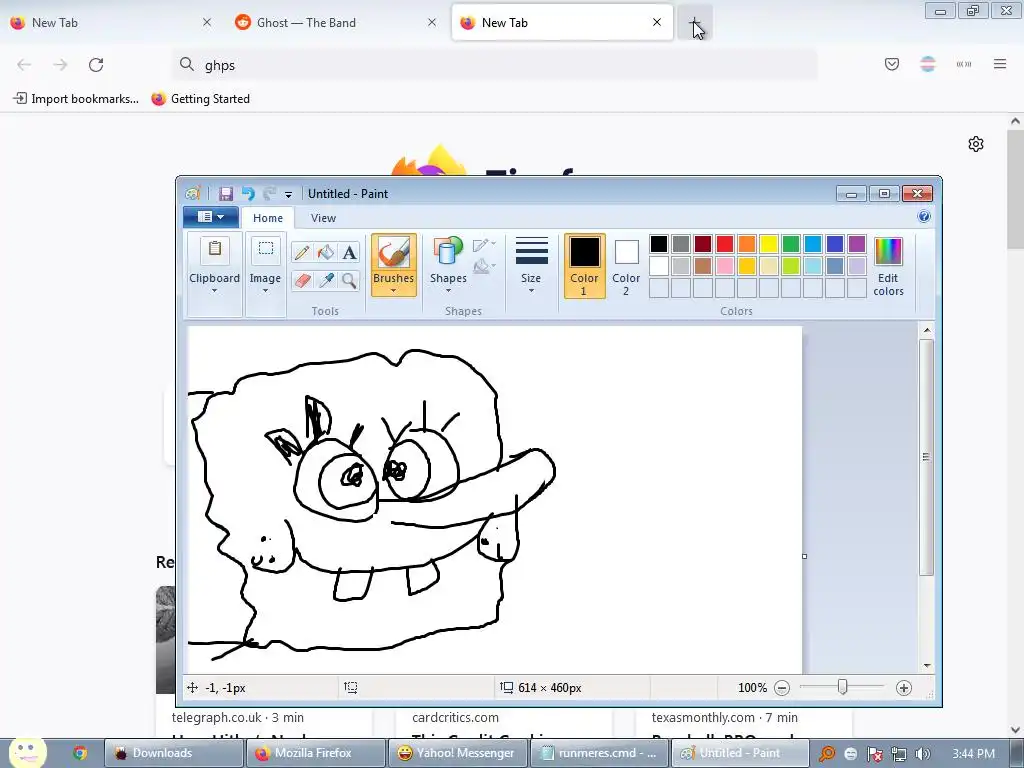Click the Paint zoom out minus button
The width and height of the screenshot is (1024, 768).
pos(782,688)
